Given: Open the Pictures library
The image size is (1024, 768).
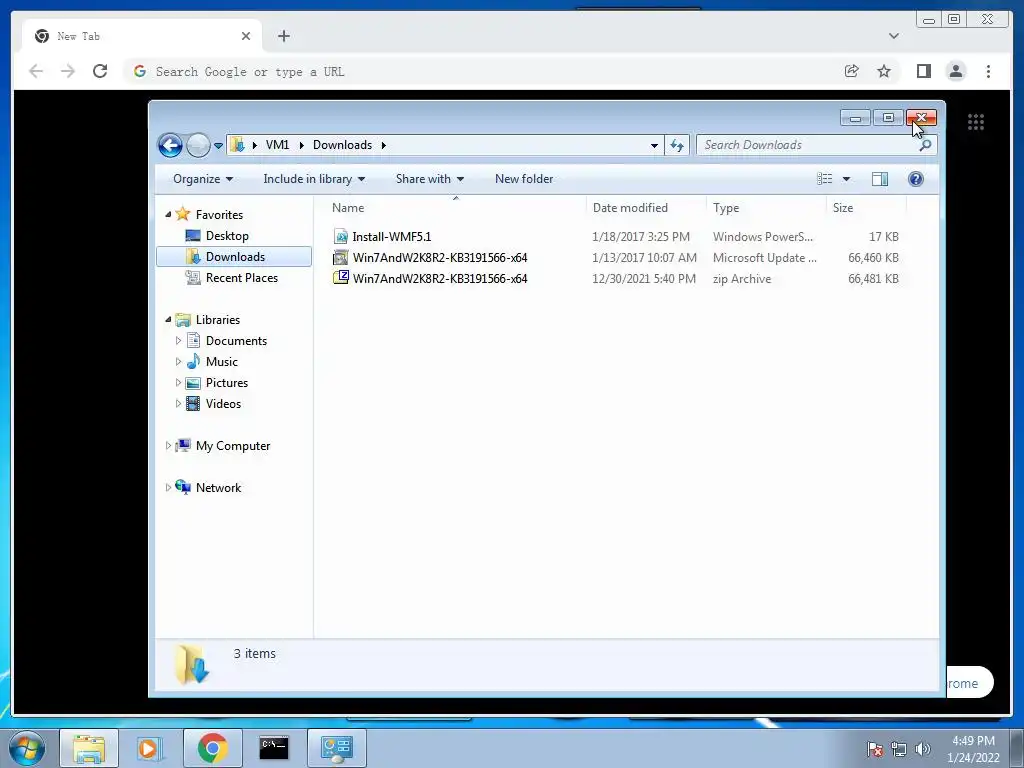Looking at the screenshot, I should tap(227, 382).
